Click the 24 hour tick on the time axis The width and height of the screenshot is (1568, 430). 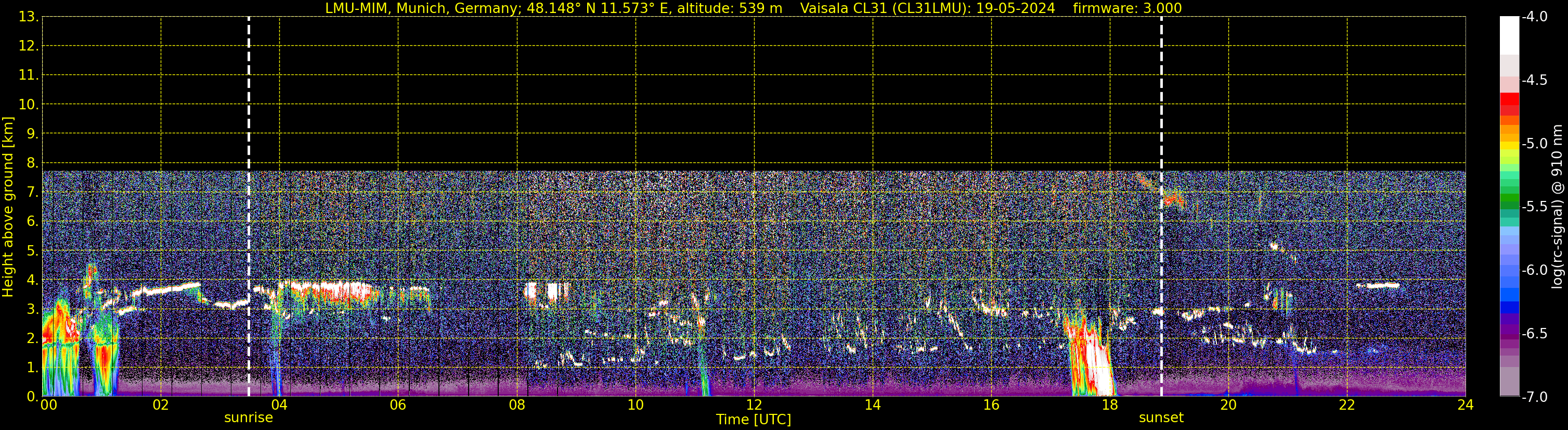(x=1465, y=405)
